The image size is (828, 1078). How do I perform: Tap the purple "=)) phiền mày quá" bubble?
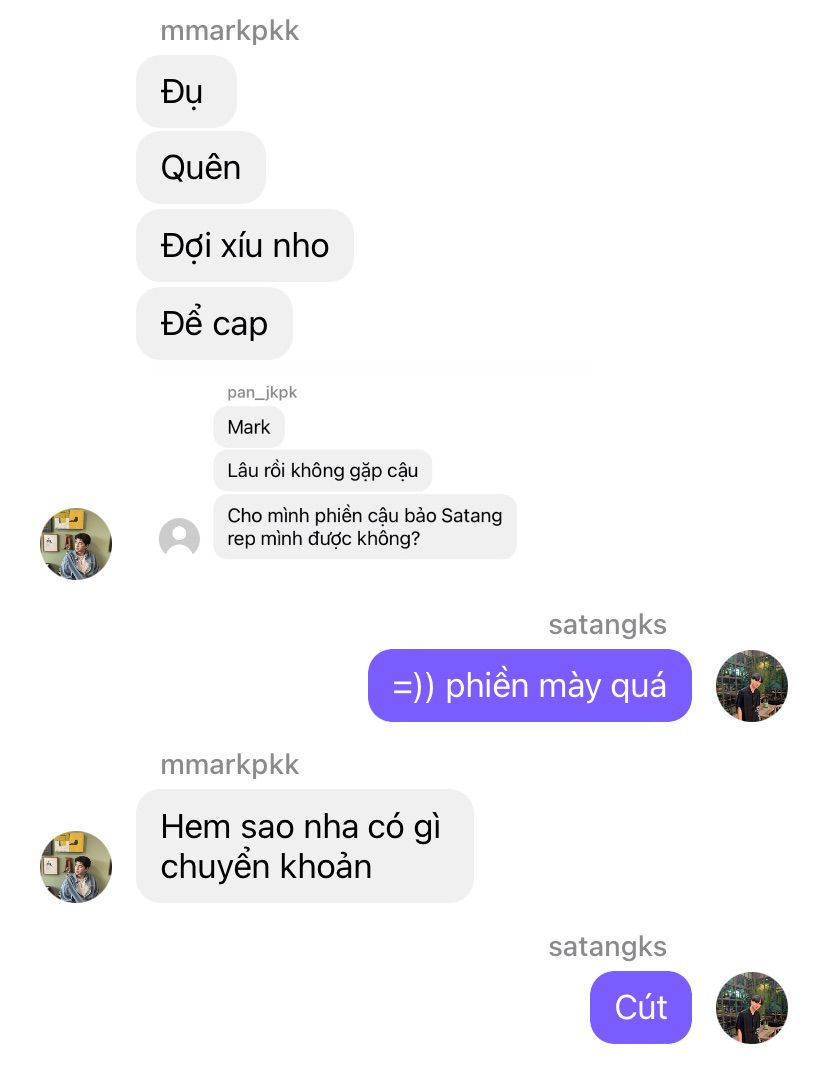click(x=530, y=685)
